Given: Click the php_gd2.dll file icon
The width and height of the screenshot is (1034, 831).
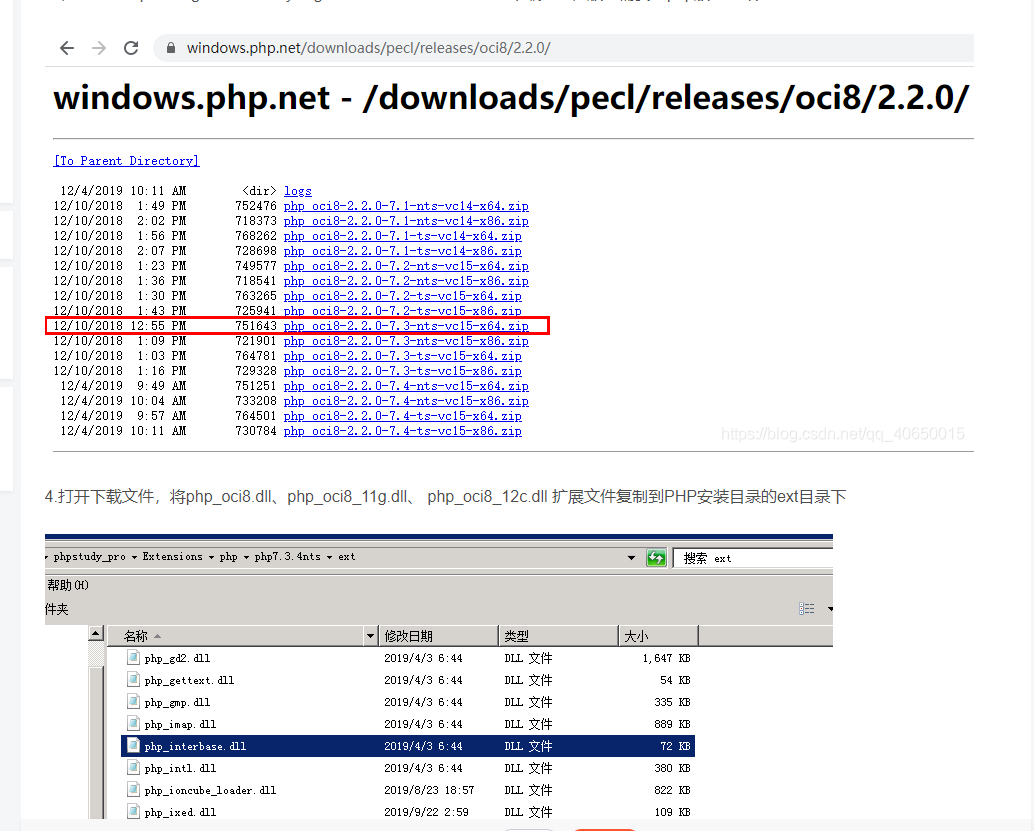Looking at the screenshot, I should tap(134, 657).
